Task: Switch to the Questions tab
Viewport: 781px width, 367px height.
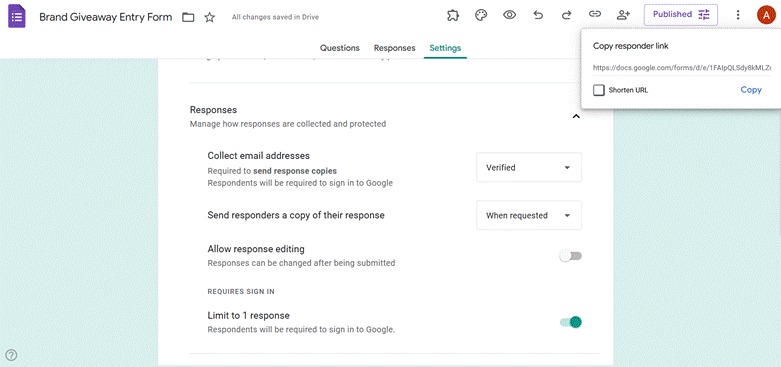Action: click(x=340, y=48)
